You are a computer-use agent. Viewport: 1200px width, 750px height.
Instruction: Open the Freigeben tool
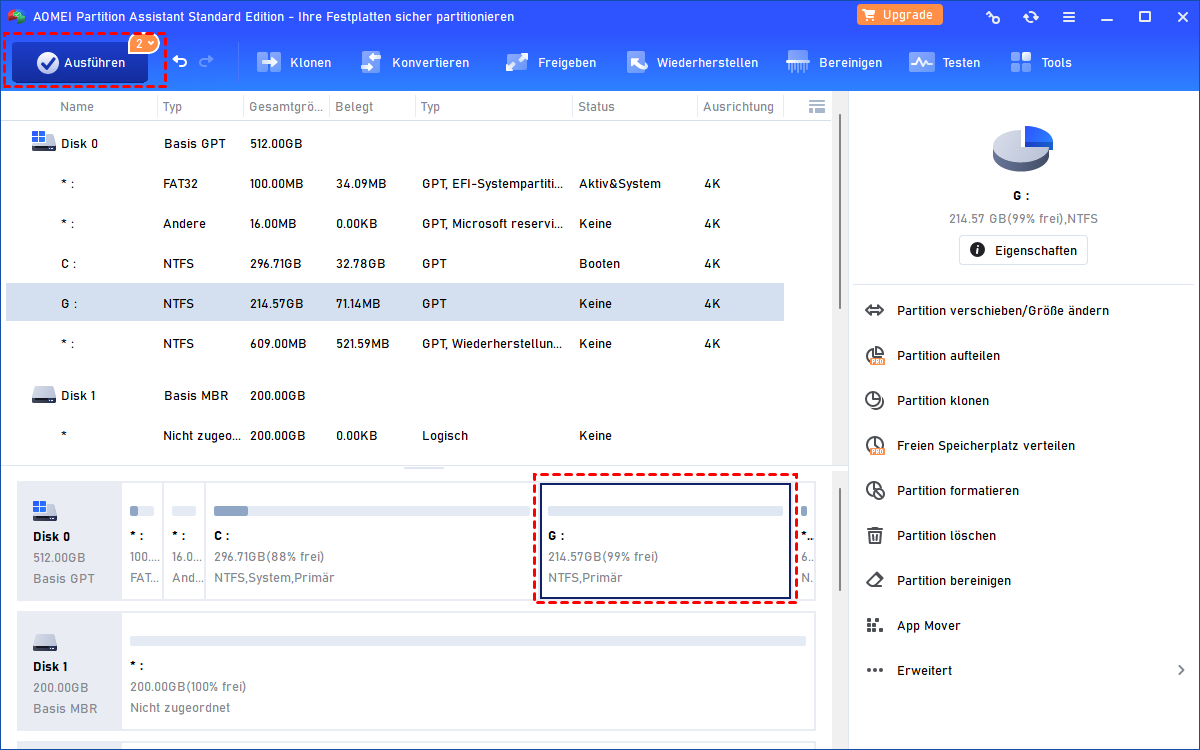[550, 62]
